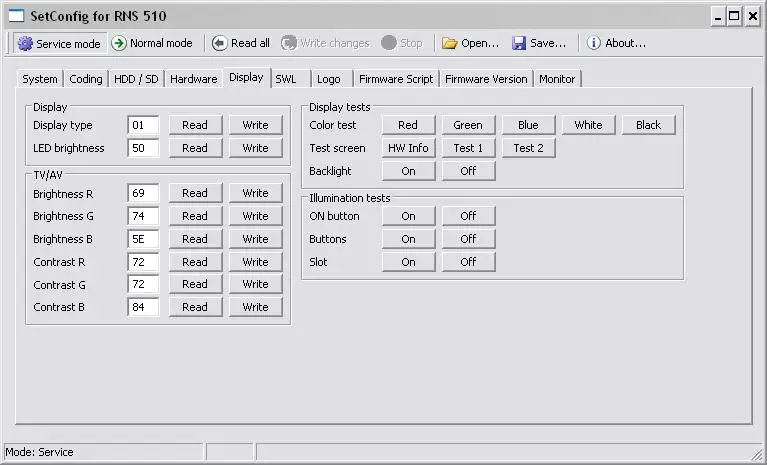Run the White color test
This screenshot has width=767, height=465.
(588, 125)
